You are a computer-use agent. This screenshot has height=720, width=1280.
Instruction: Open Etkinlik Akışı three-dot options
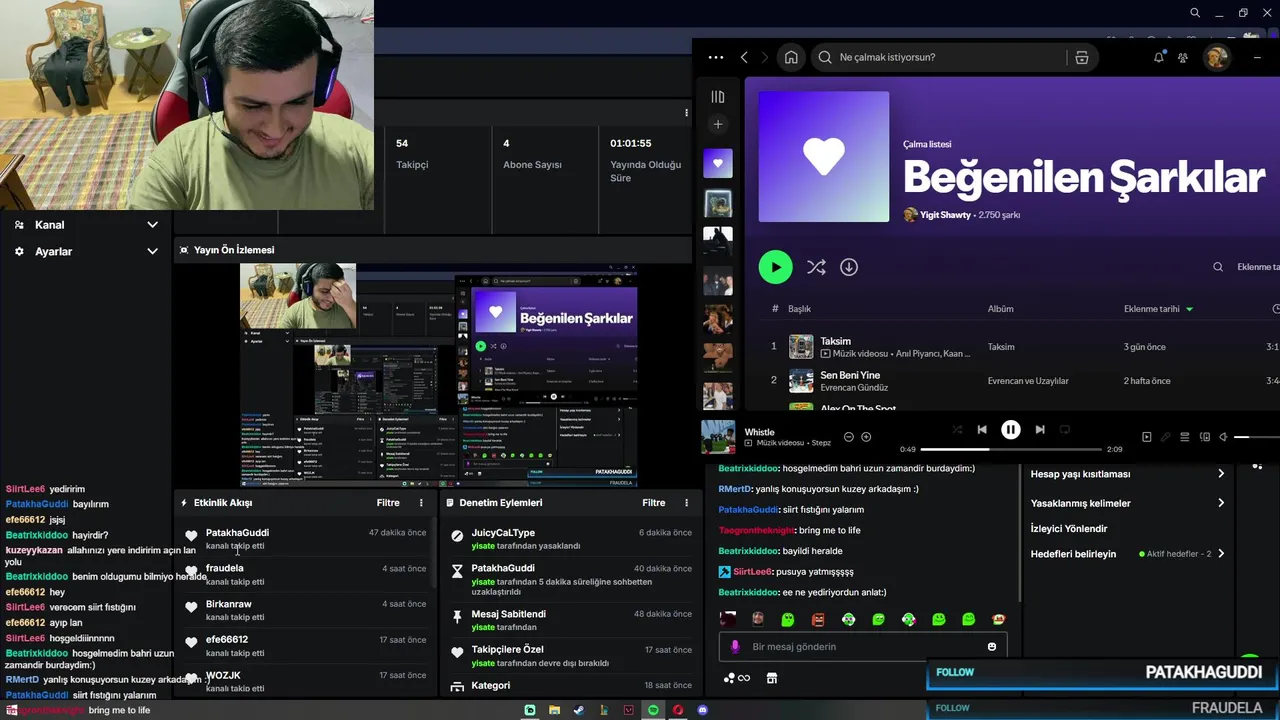tap(421, 503)
